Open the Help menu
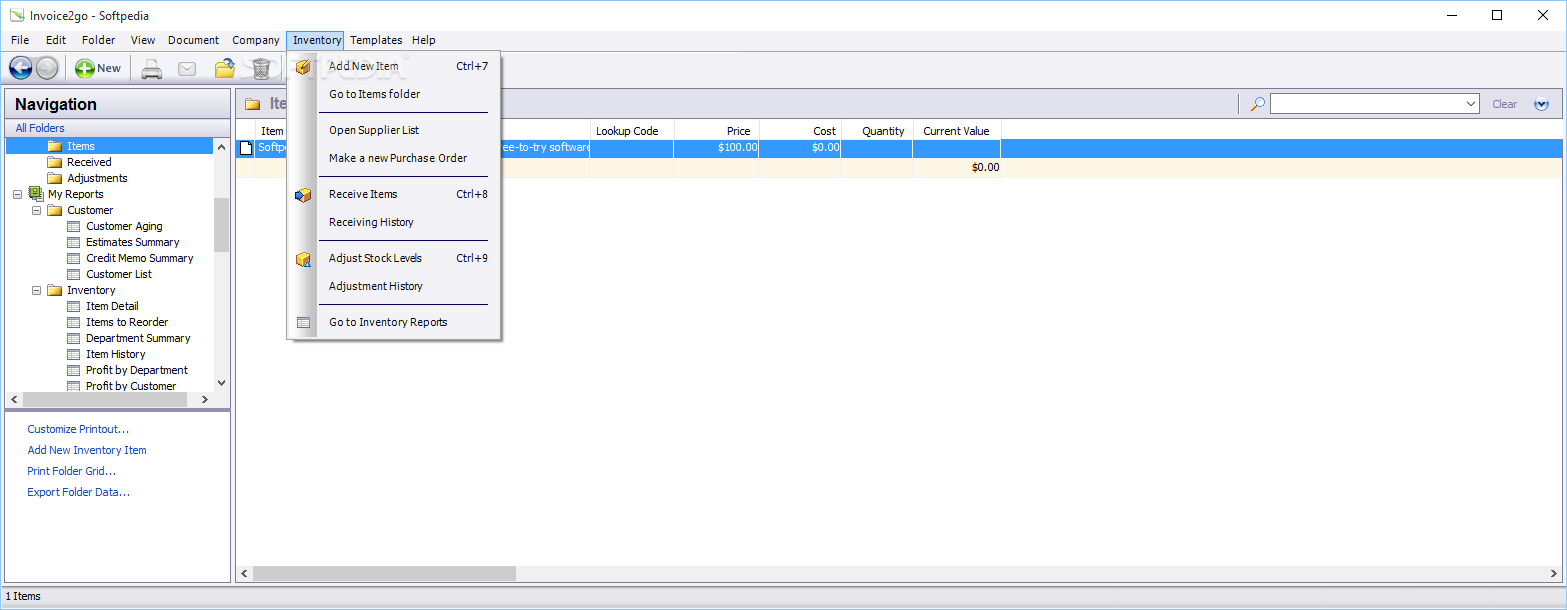Image resolution: width=1567 pixels, height=610 pixels. (x=424, y=40)
